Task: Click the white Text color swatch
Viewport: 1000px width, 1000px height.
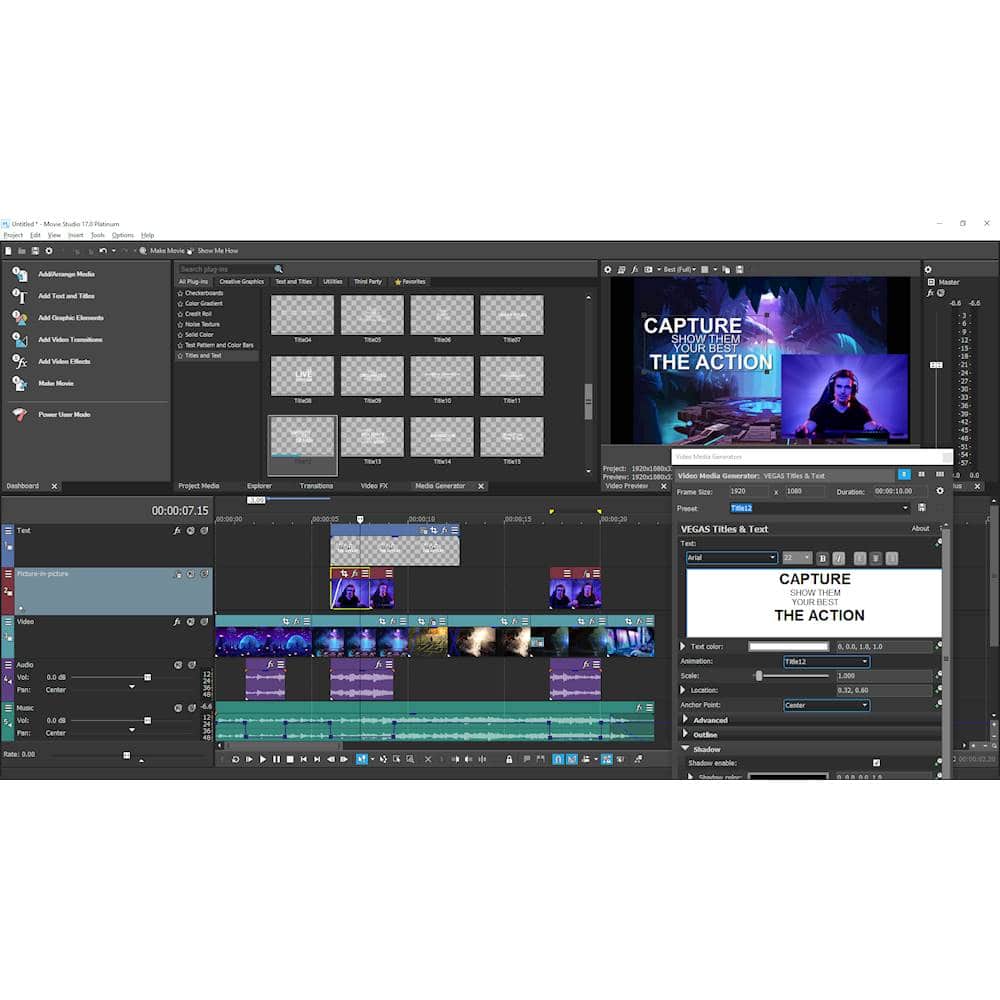Action: [x=788, y=647]
